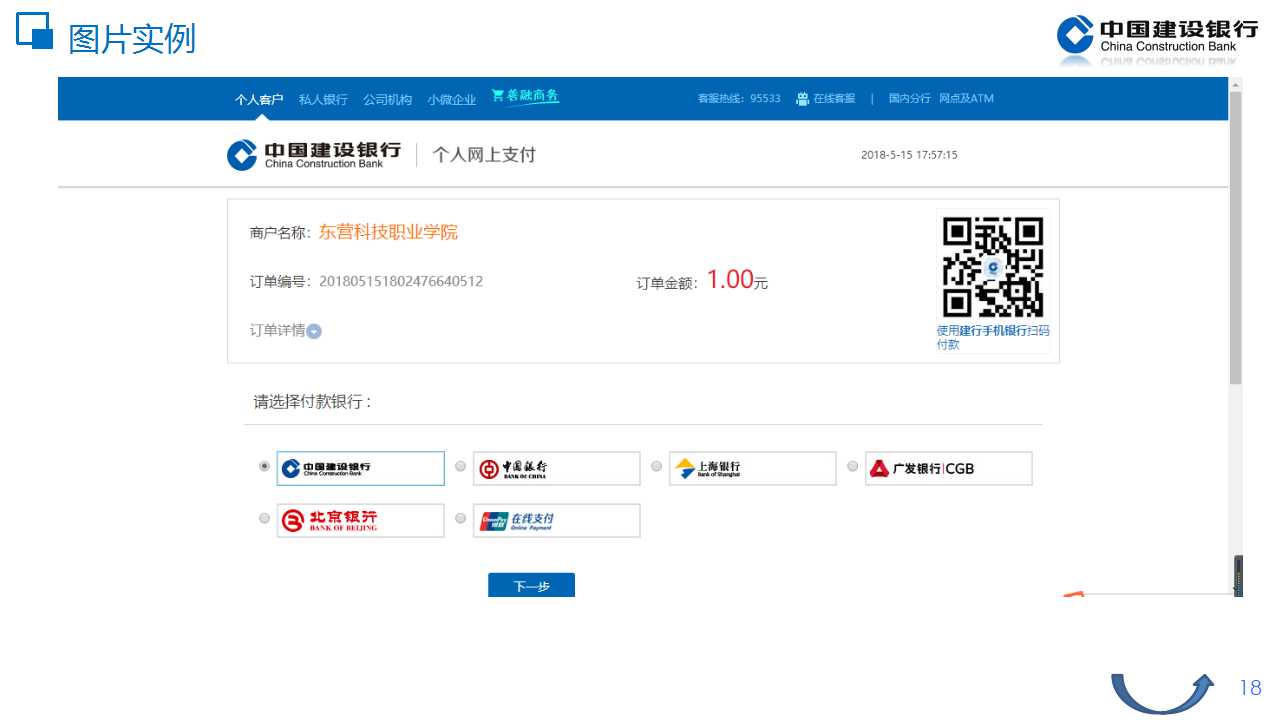Click the page vertical scrollbar
Screen dimensions: 1279x720
coord(1235,240)
